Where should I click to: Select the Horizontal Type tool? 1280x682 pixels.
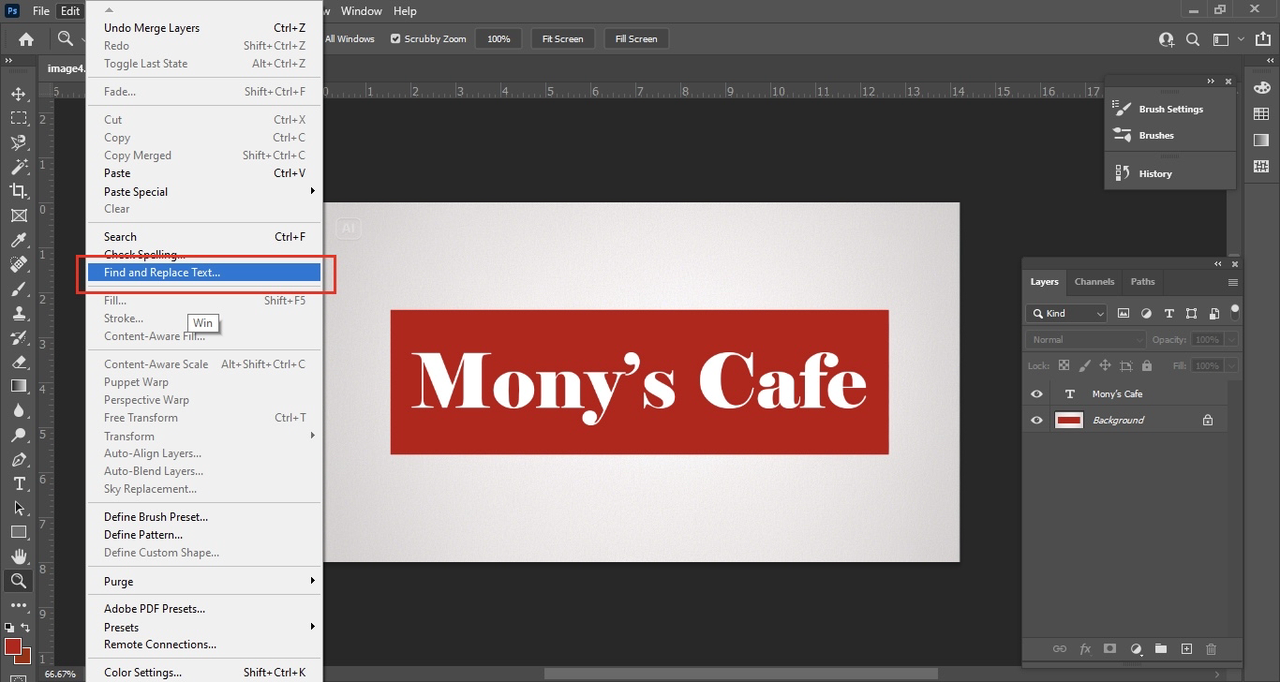coord(19,483)
